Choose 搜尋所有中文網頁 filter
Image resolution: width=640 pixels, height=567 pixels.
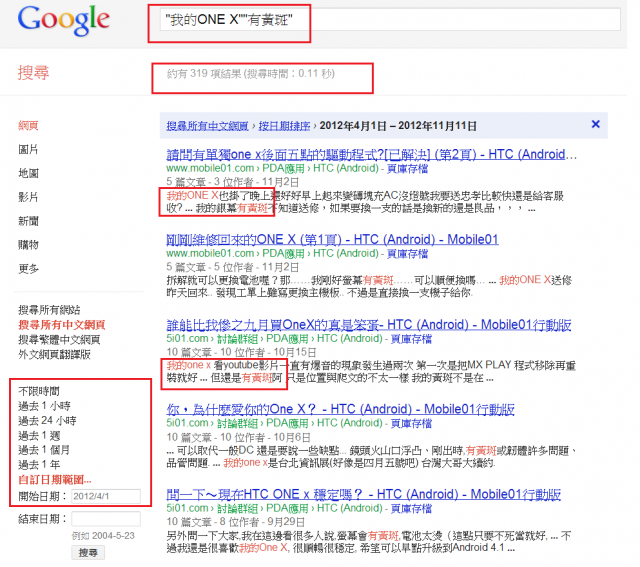point(62,325)
